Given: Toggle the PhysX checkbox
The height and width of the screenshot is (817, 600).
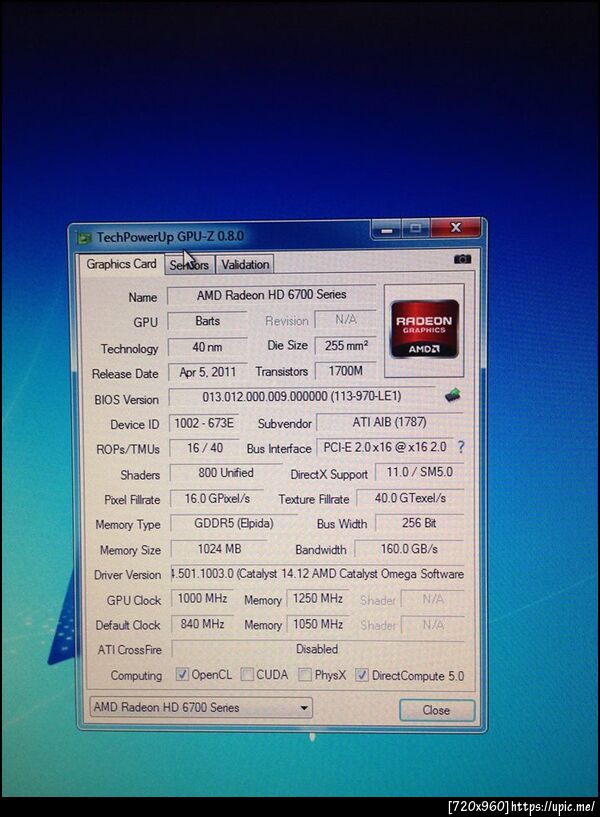Looking at the screenshot, I should [x=305, y=675].
